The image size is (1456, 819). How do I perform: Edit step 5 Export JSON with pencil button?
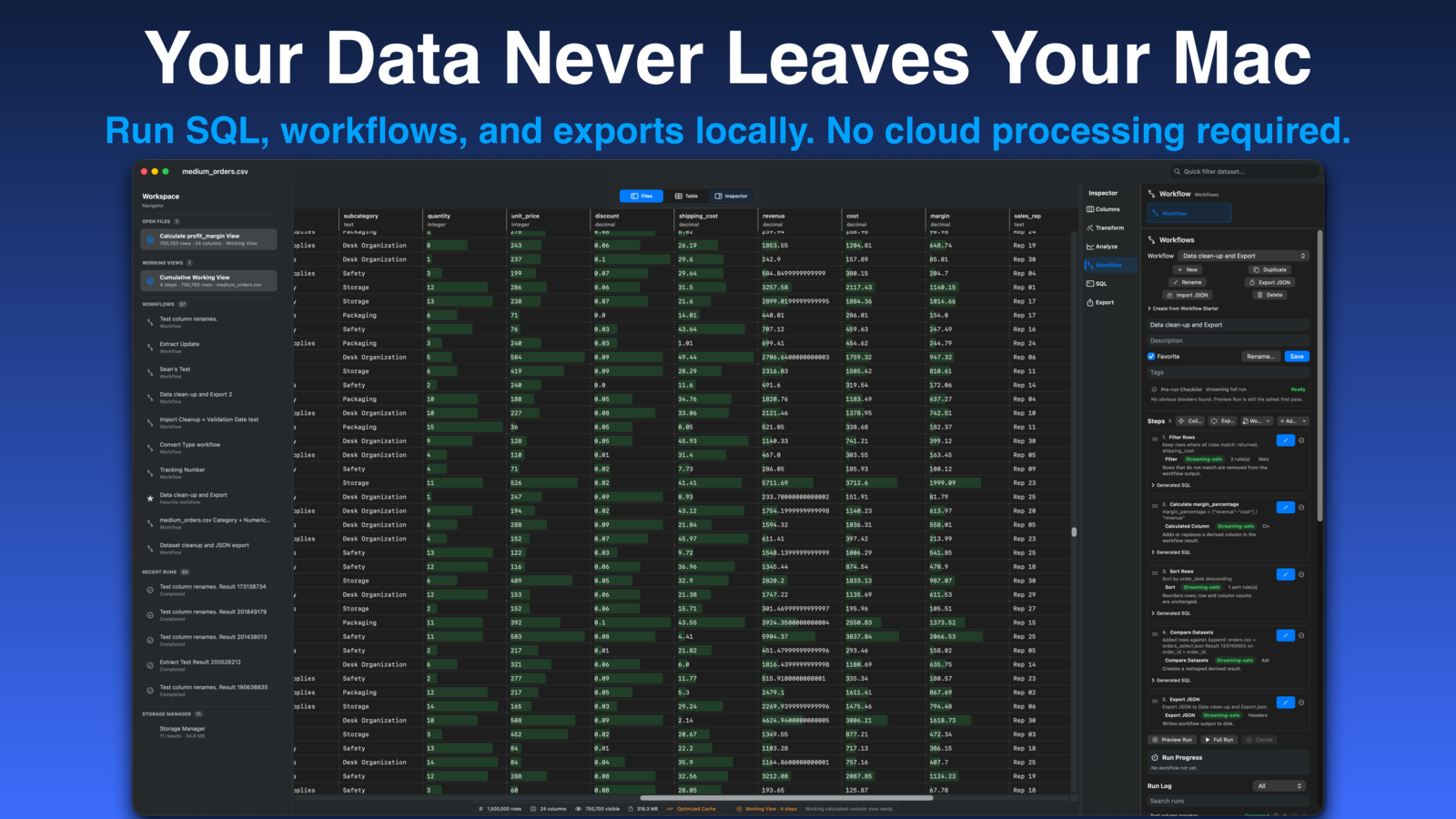pyautogui.click(x=1285, y=703)
